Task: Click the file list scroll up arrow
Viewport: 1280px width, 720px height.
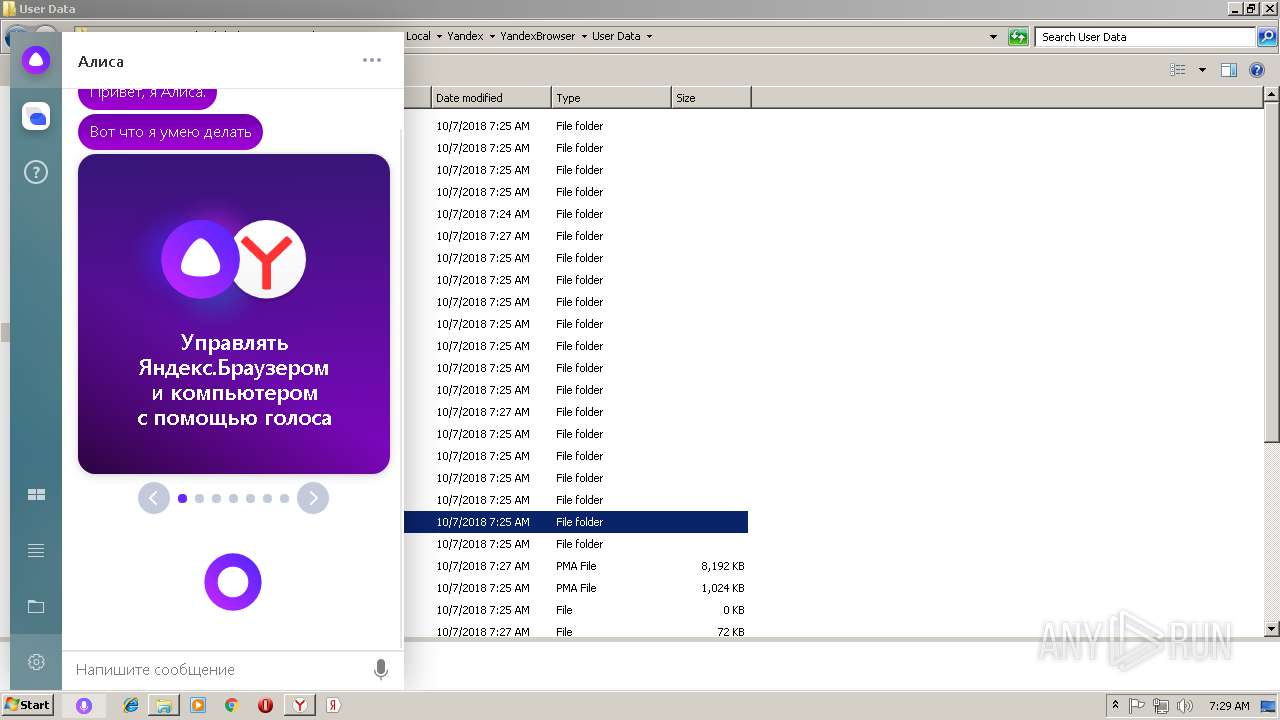Action: (1271, 95)
